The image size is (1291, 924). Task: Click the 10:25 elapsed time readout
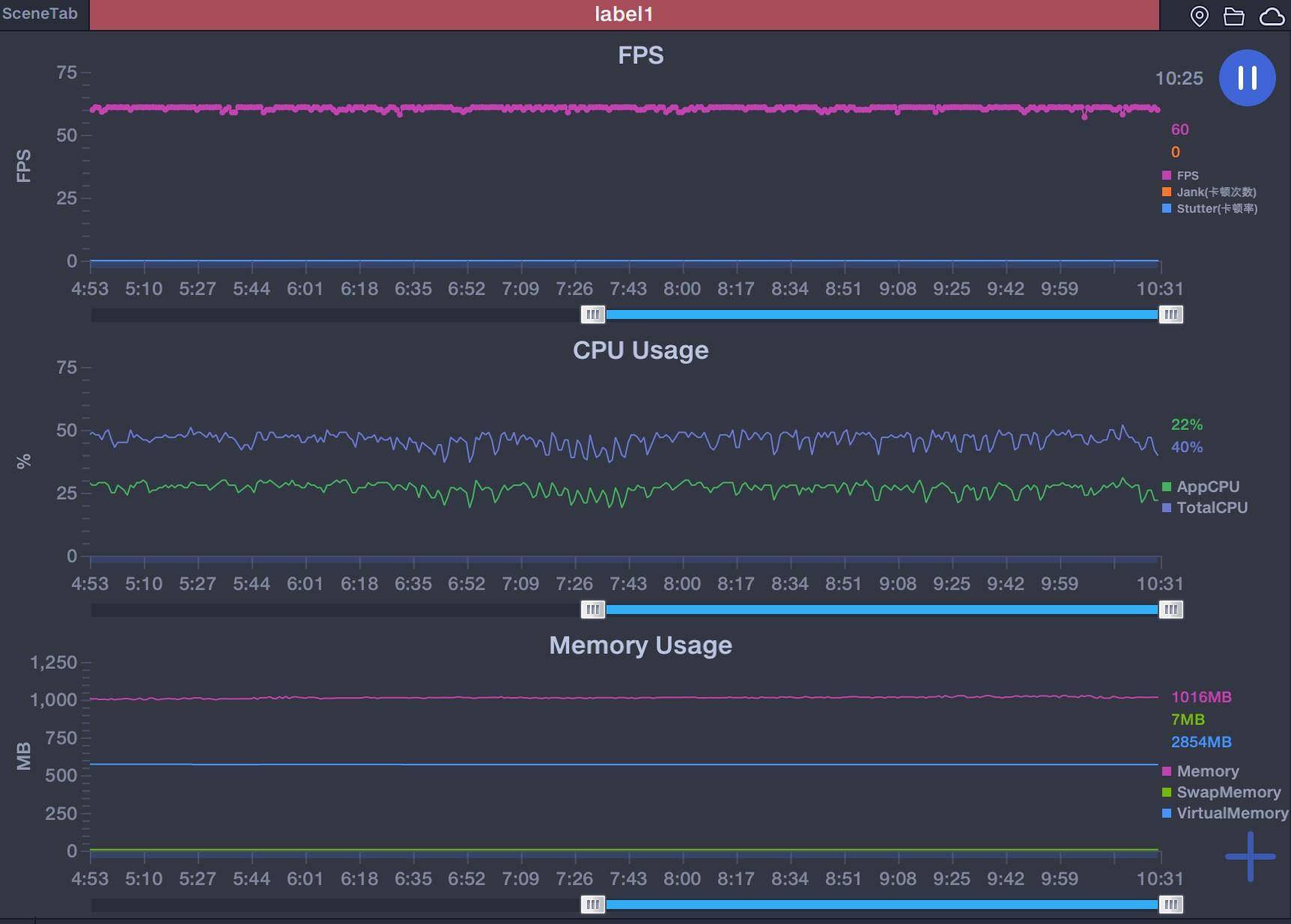[x=1179, y=79]
